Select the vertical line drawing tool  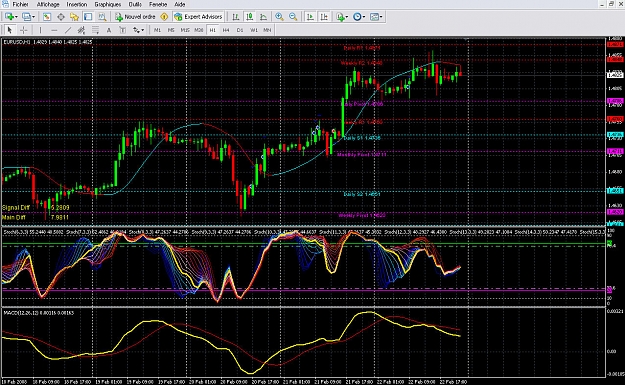[x=40, y=30]
